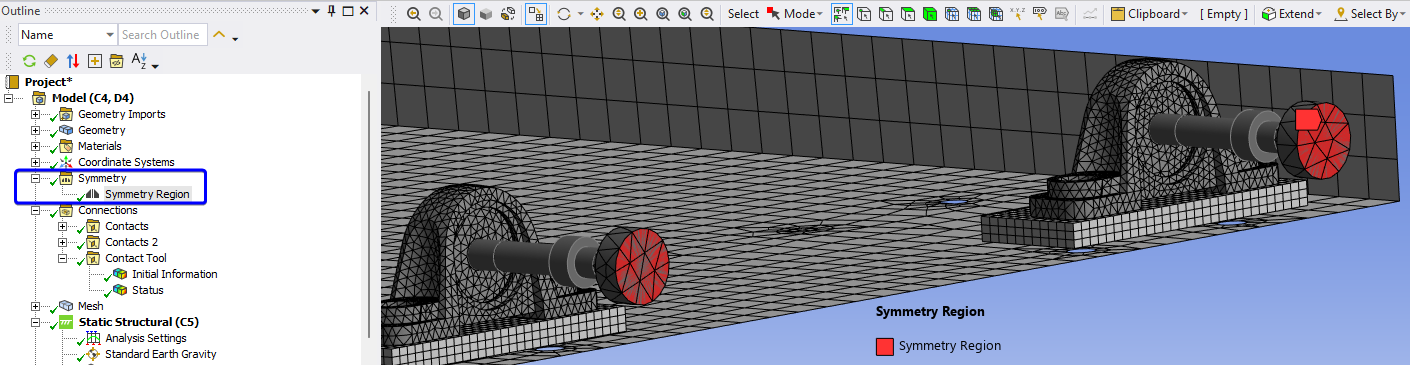Click the eraser Clear icon in Outline
Viewport: 1410px width, 365px height.
pos(51,61)
